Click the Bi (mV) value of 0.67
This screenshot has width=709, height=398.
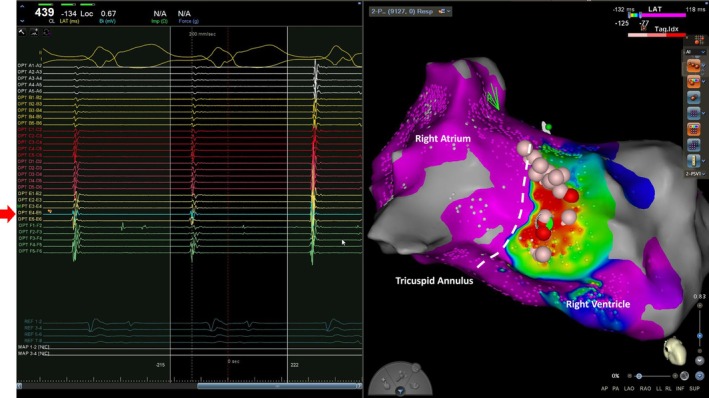point(109,14)
